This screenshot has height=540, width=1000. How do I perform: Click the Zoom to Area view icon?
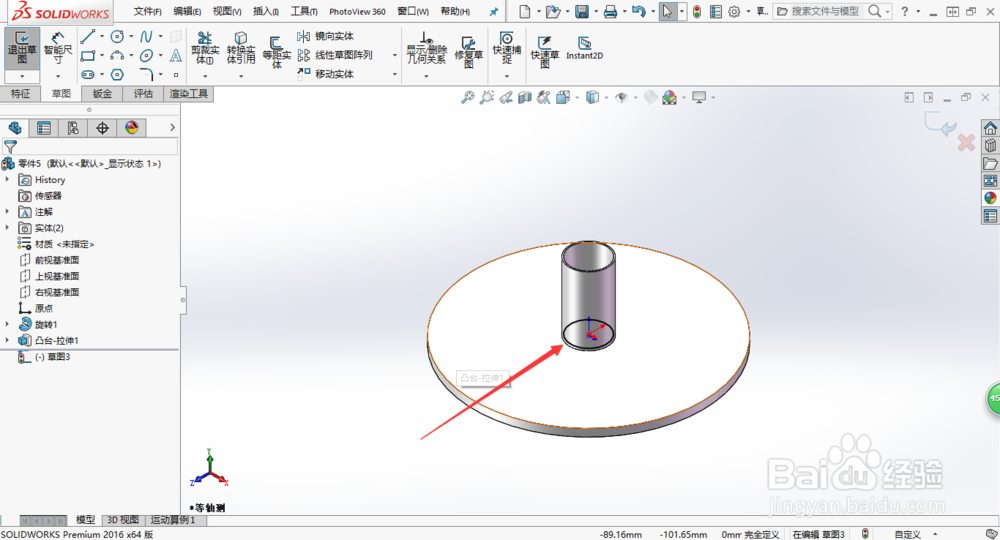coord(487,98)
